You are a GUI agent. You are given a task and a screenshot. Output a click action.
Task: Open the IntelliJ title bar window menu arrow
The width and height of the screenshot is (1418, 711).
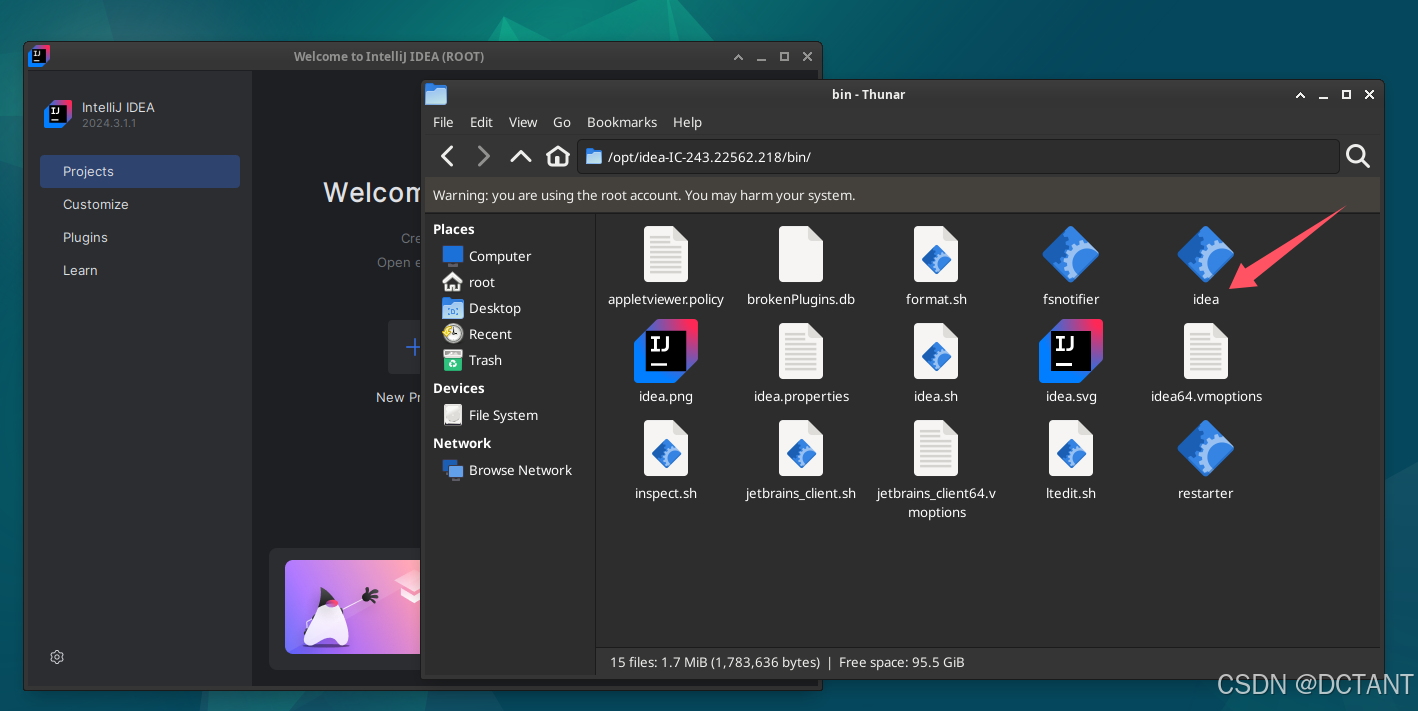point(738,57)
